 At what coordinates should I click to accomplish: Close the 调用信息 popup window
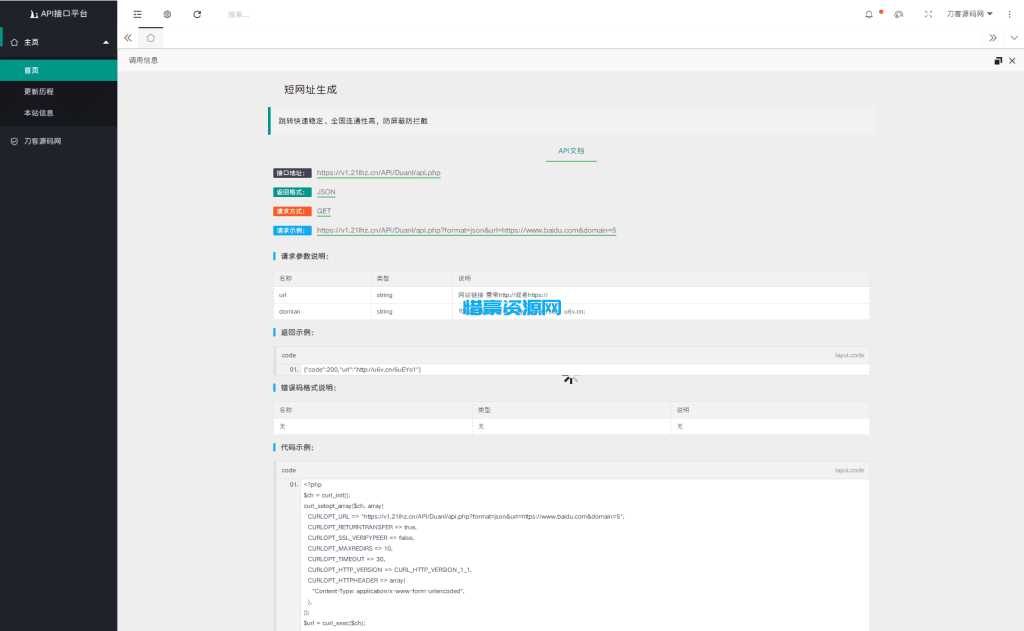coord(1012,61)
